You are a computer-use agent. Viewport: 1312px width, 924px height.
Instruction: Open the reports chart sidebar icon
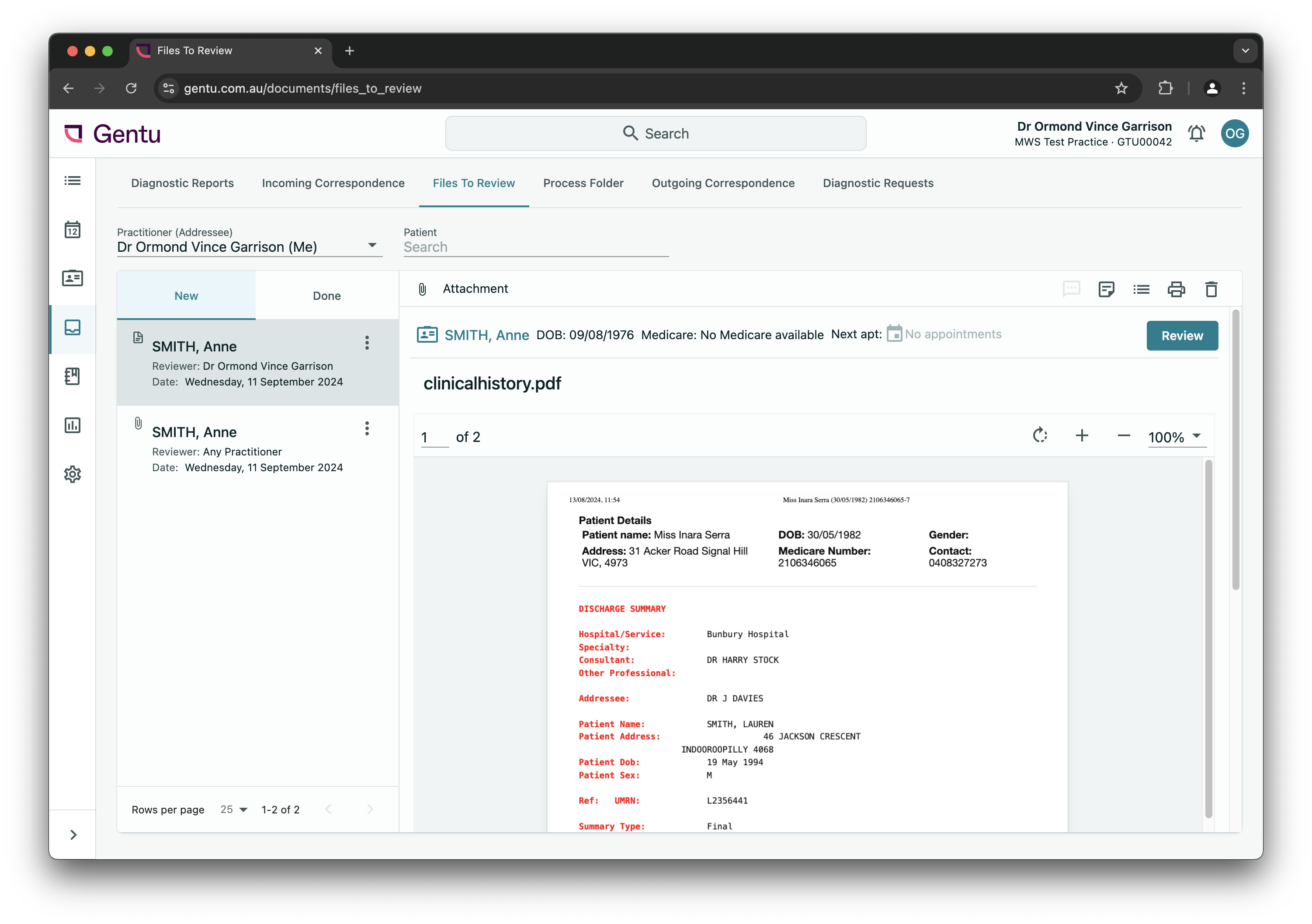[73, 425]
